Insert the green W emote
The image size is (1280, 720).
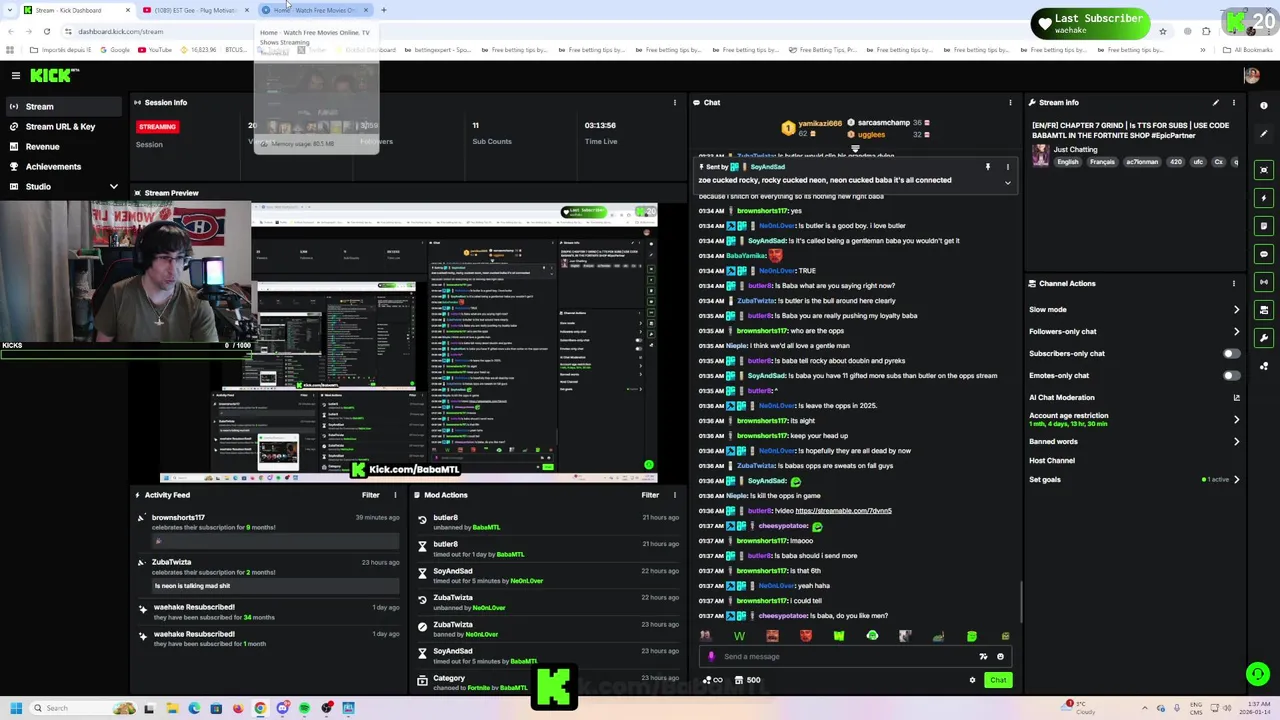[739, 636]
